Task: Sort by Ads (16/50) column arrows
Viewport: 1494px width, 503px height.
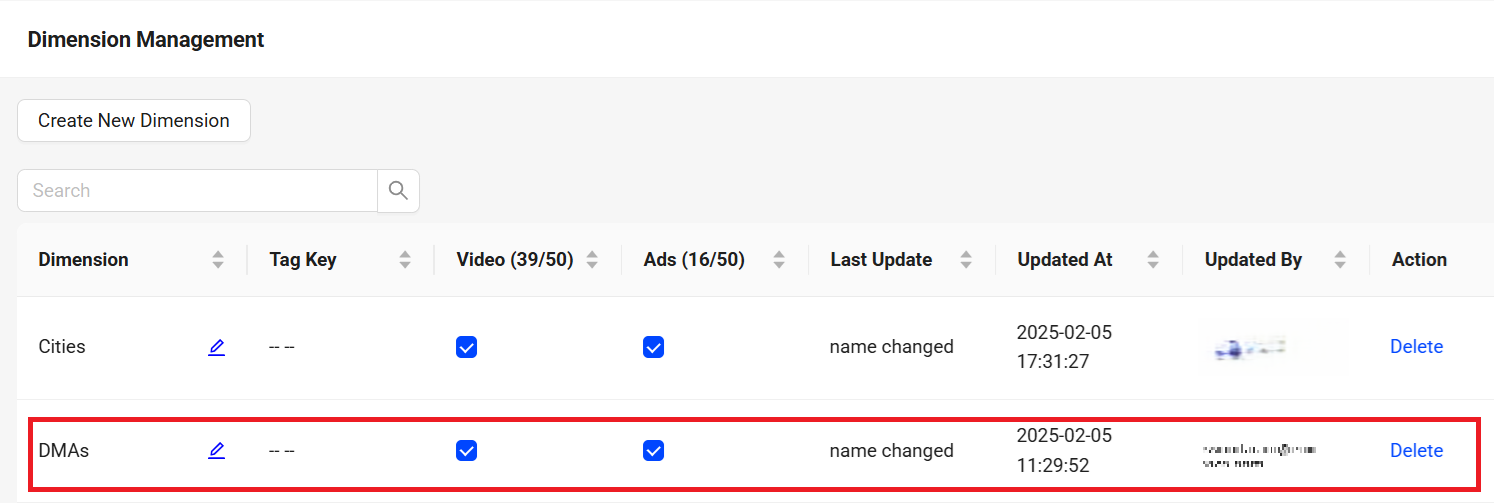Action: click(779, 260)
